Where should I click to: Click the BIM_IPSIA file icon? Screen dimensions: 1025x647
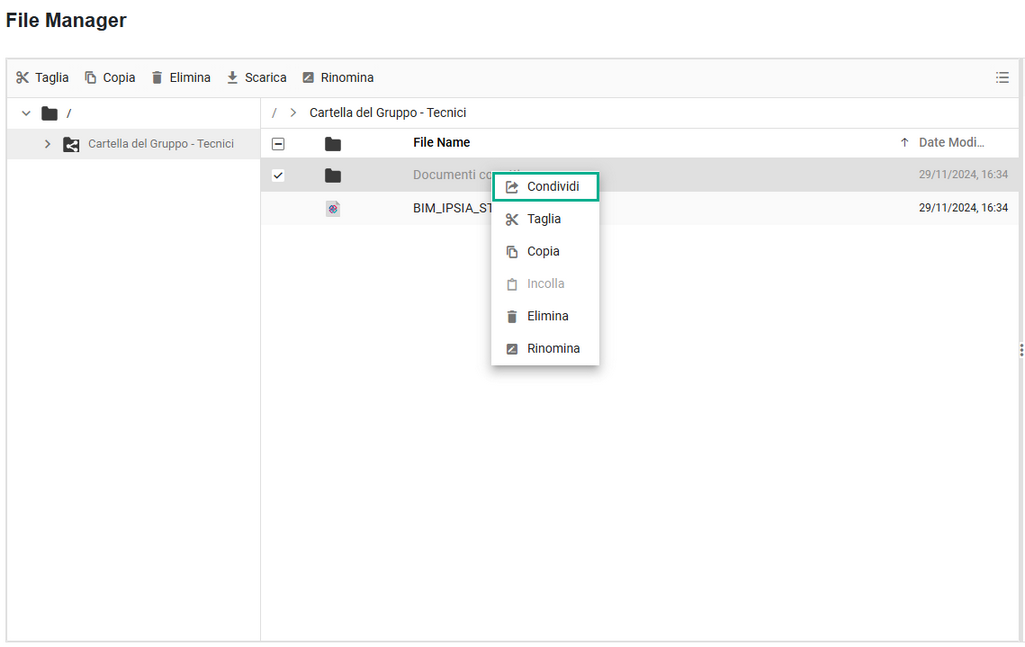pyautogui.click(x=333, y=208)
